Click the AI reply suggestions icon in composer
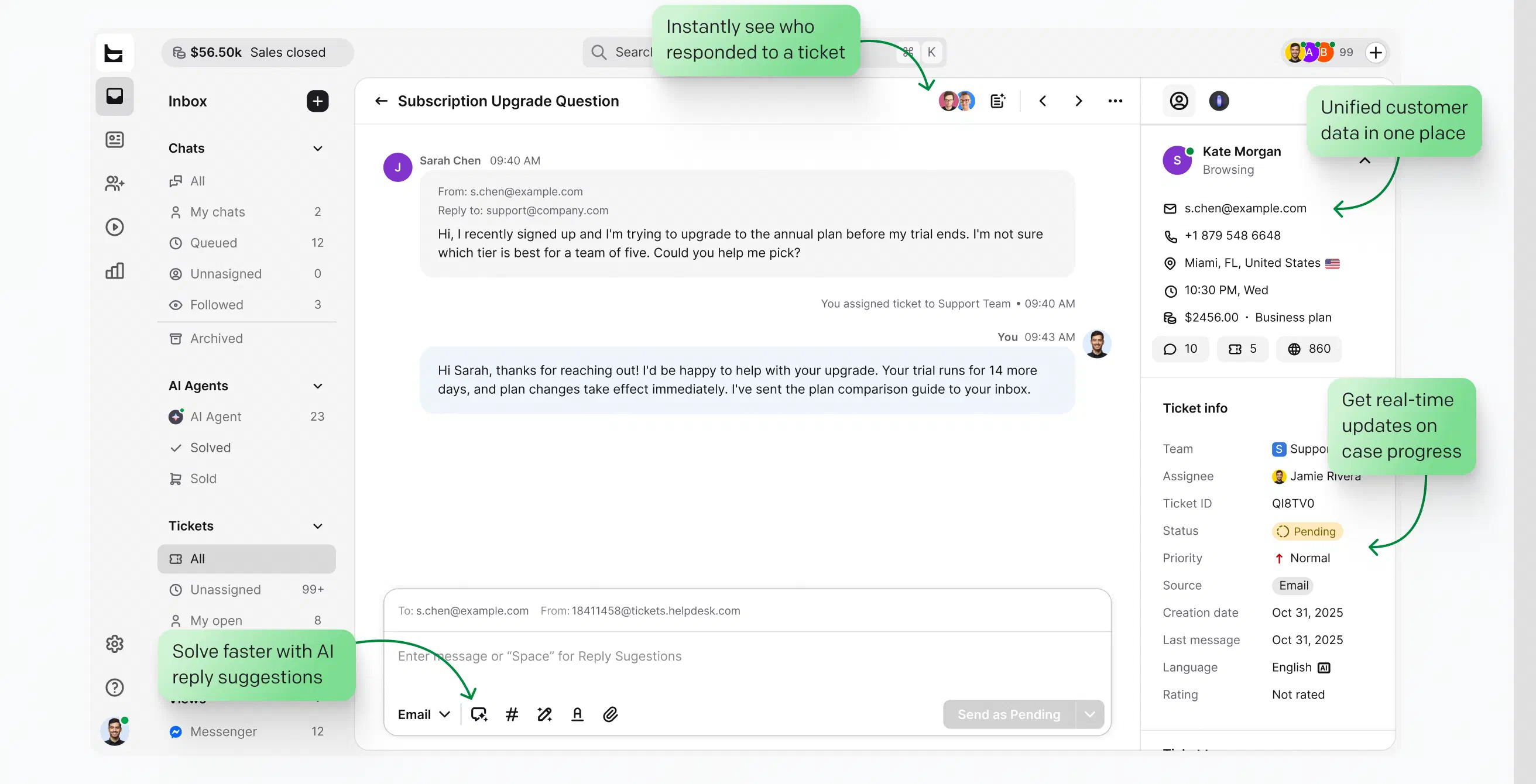The width and height of the screenshot is (1536, 784). coord(479,714)
